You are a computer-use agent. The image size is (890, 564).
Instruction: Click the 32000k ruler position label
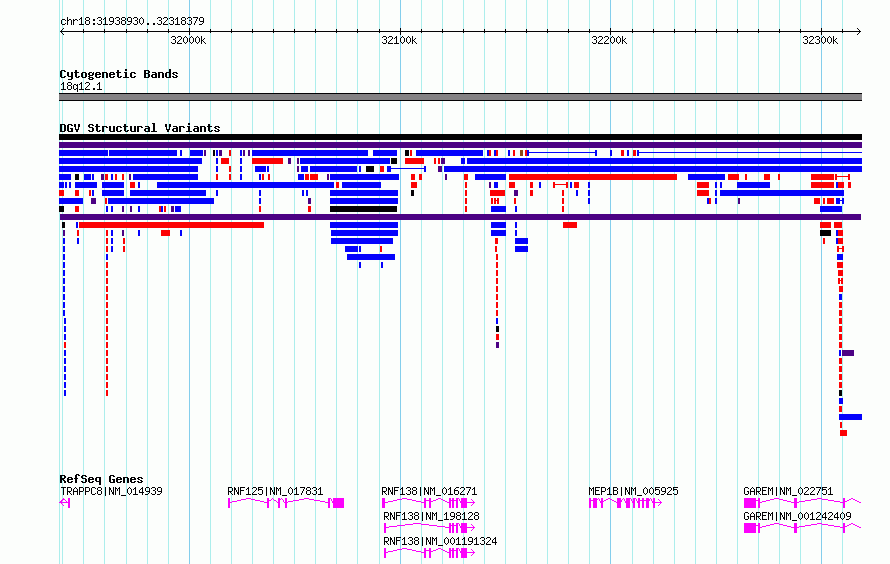[x=188, y=40]
